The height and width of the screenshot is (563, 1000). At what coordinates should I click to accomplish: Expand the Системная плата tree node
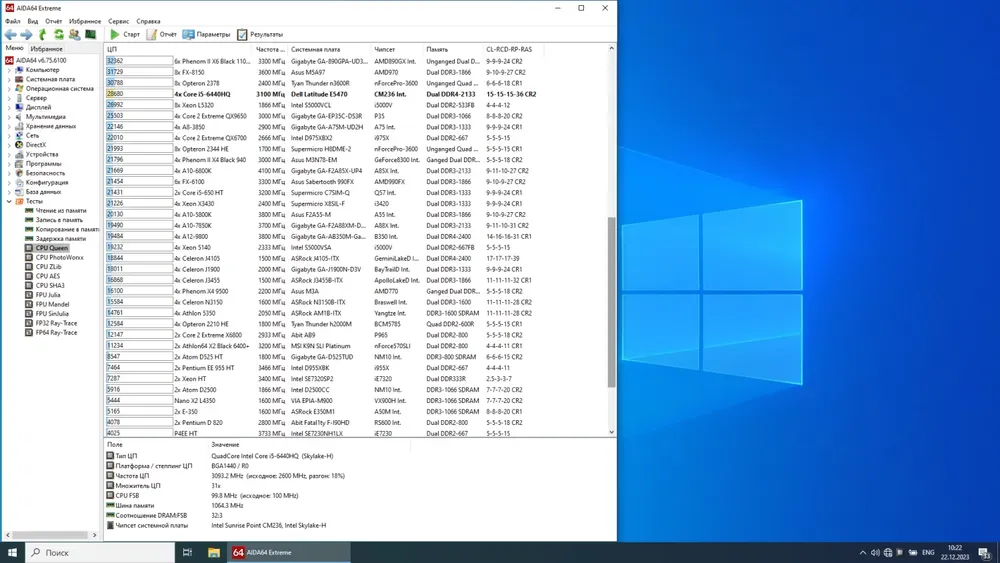click(9, 79)
